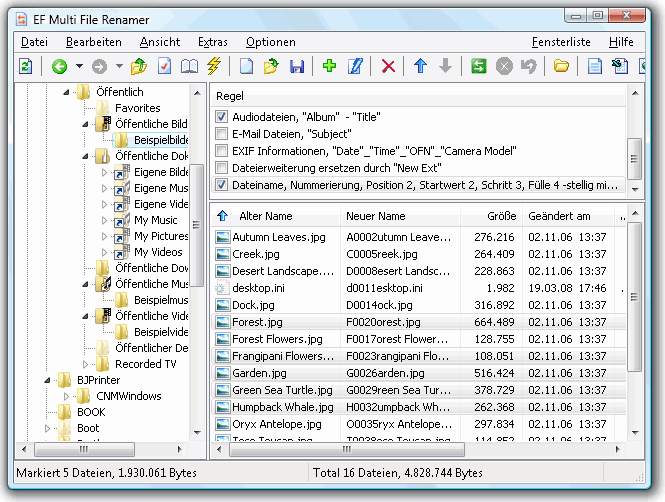Click the open book icon in toolbar
The width and height of the screenshot is (665, 502).
click(189, 67)
